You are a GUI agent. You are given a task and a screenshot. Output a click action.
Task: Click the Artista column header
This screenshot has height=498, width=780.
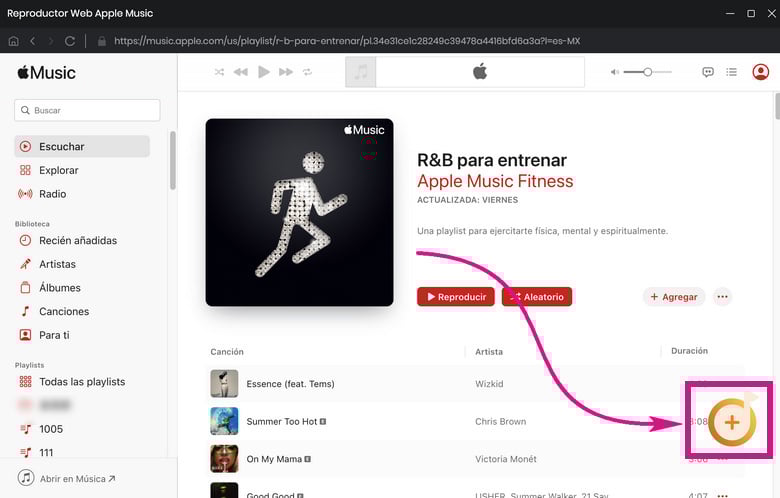click(x=489, y=352)
